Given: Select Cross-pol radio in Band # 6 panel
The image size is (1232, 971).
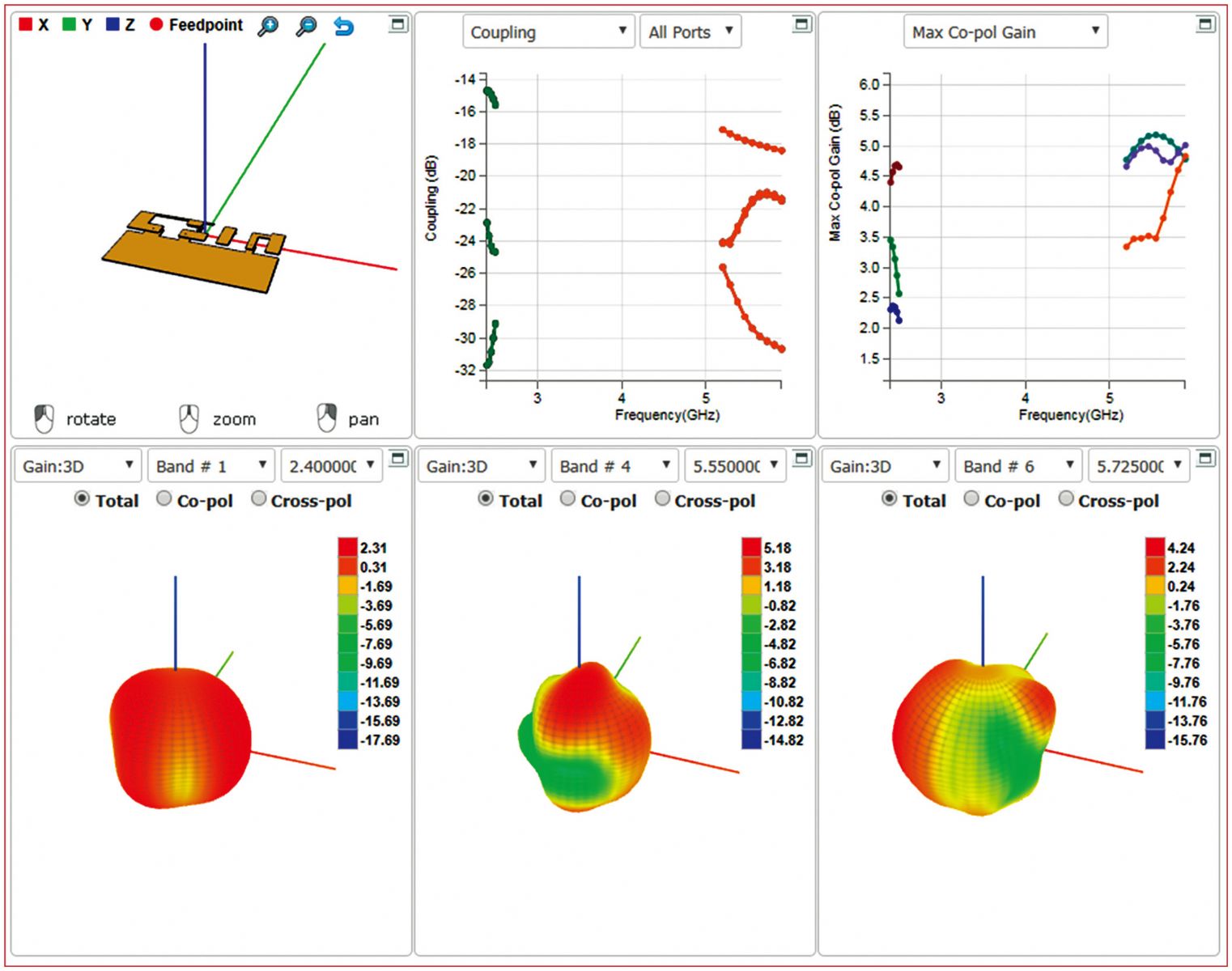Looking at the screenshot, I should (x=1066, y=498).
